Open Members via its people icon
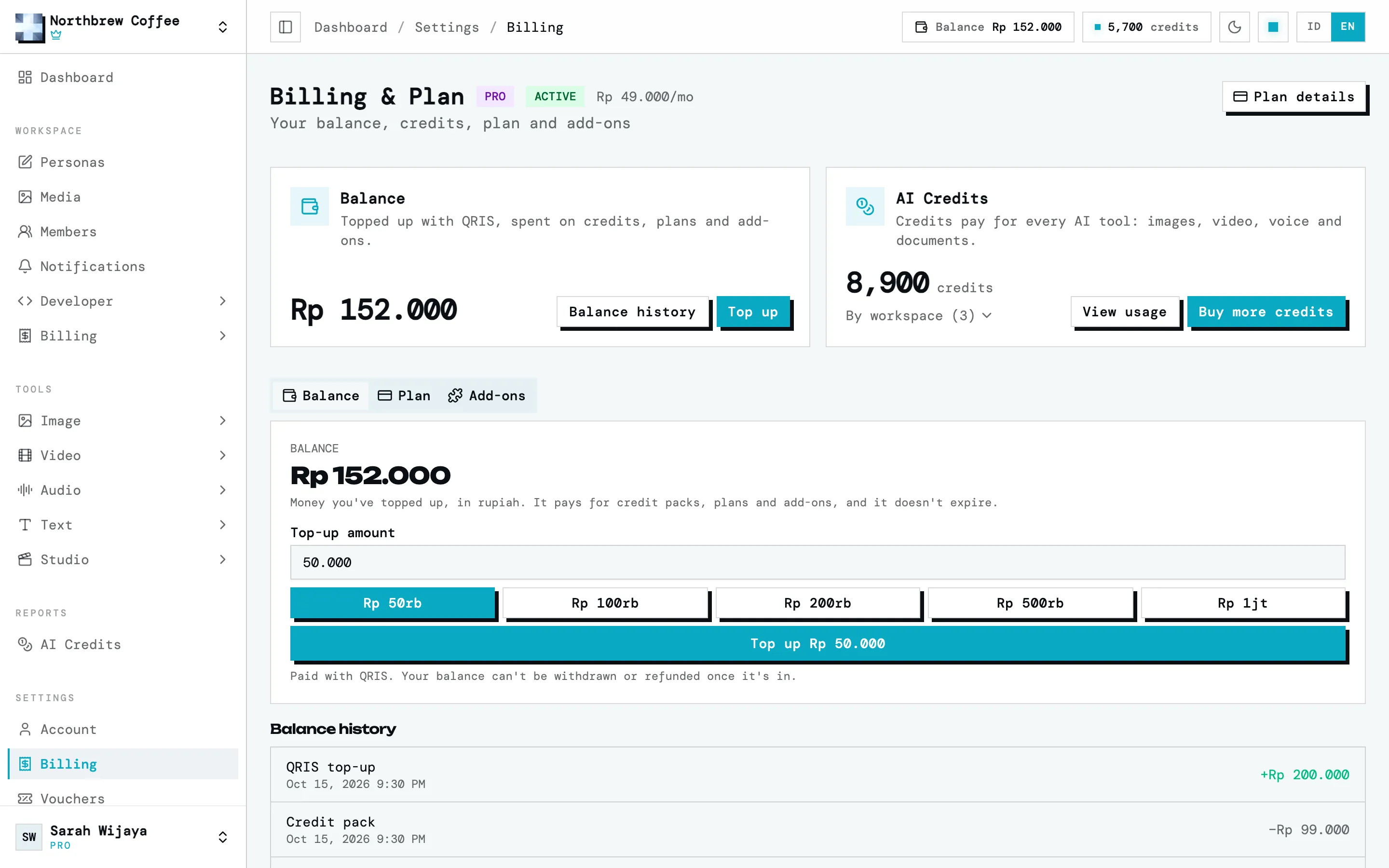Screen dimensions: 1389x868 click(25, 232)
